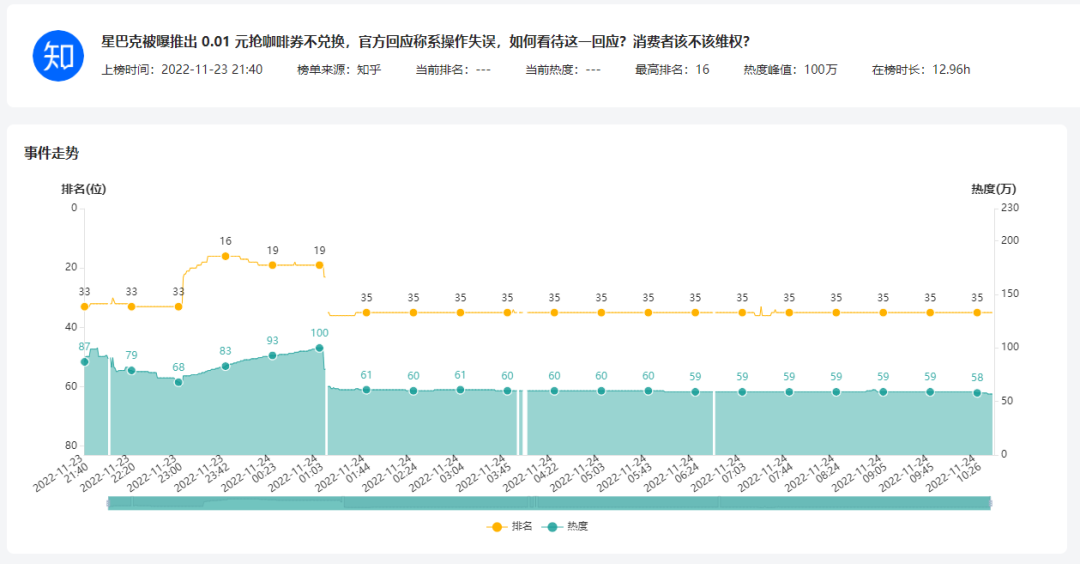
Task: Click the 榜单来源 知乎 source text
Action: pyautogui.click(x=339, y=70)
